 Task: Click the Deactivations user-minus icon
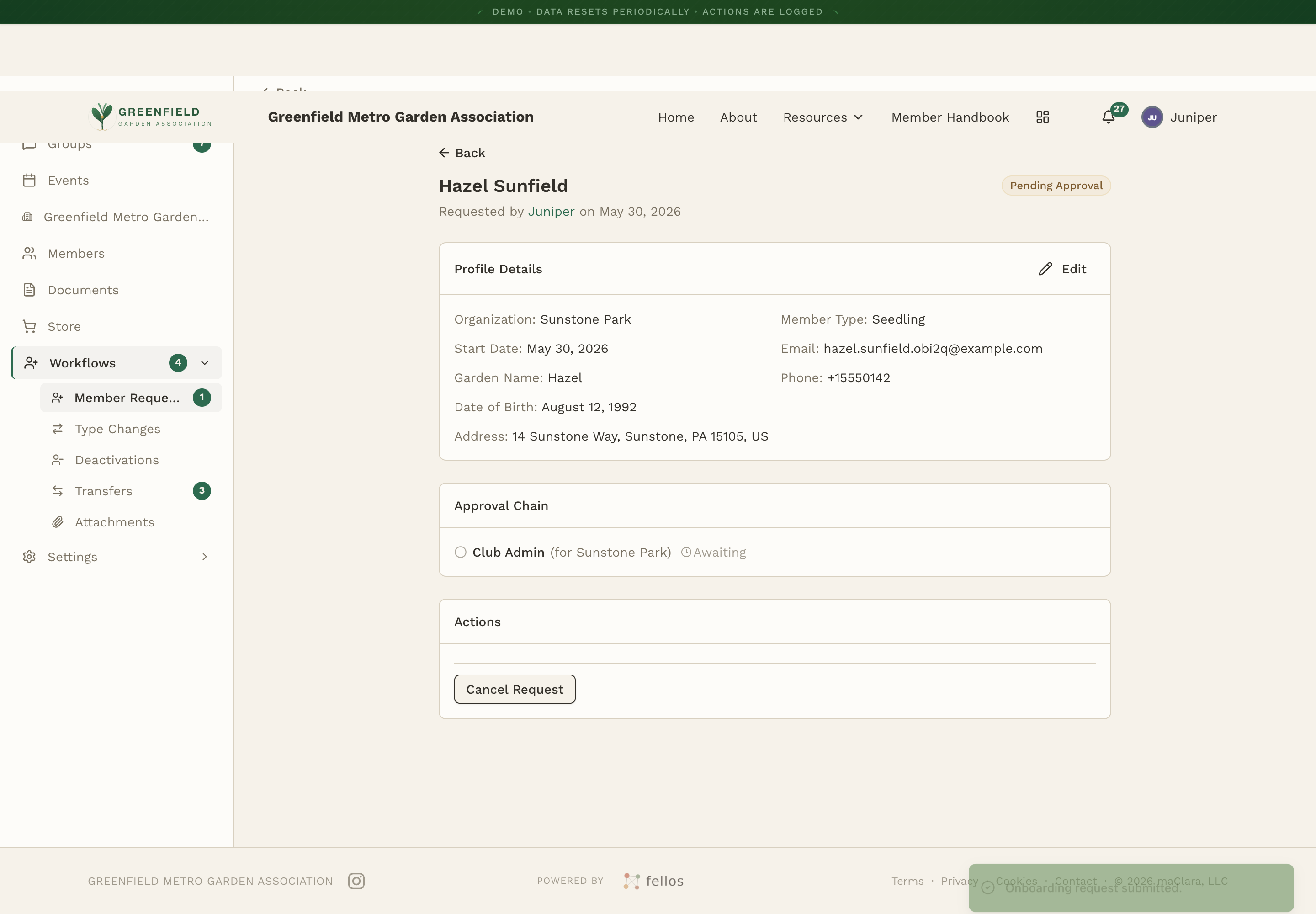click(57, 460)
